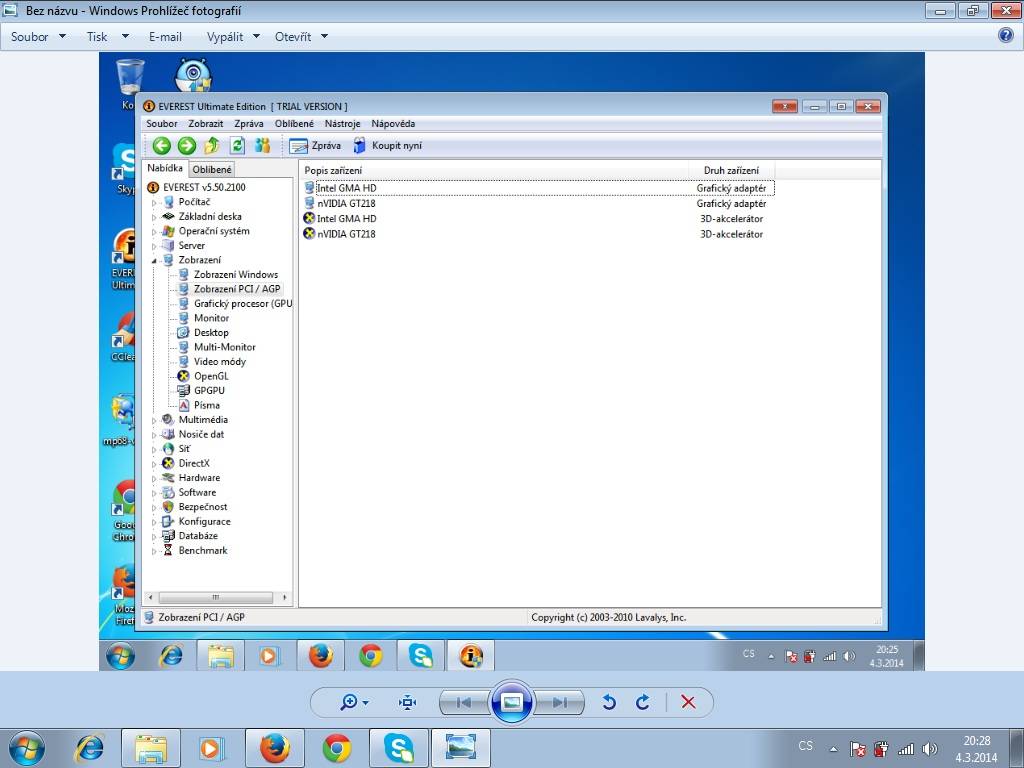1024x768 pixels.
Task: Open the Nástroje menu in EVEREST
Action: coord(342,123)
